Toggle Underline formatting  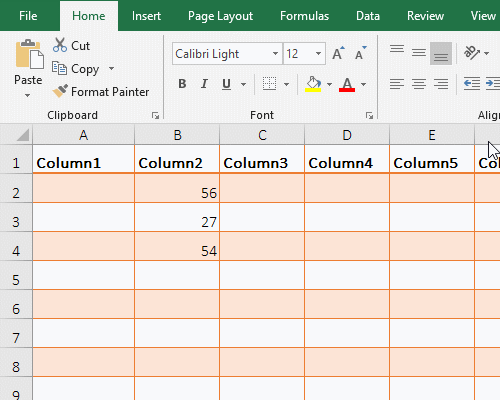coord(226,84)
